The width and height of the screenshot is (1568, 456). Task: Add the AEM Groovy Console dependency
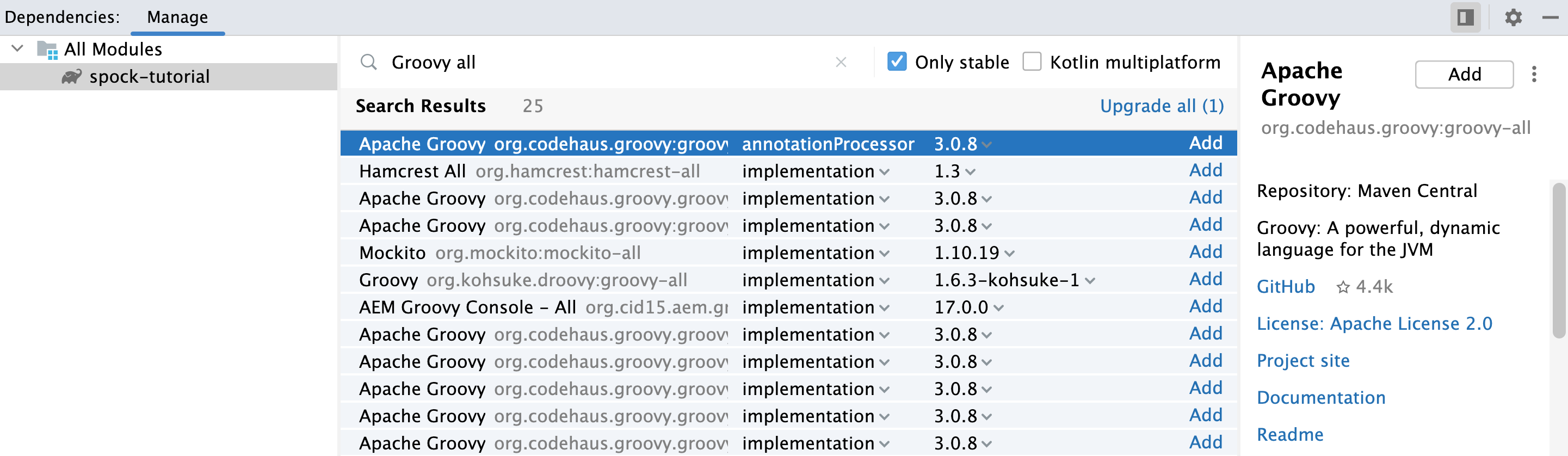(1205, 306)
